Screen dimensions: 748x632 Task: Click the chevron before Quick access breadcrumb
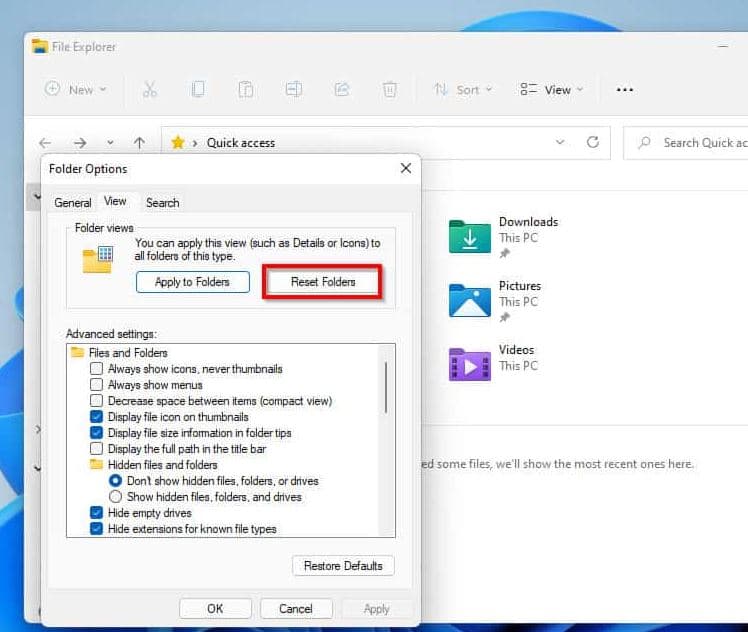(195, 143)
